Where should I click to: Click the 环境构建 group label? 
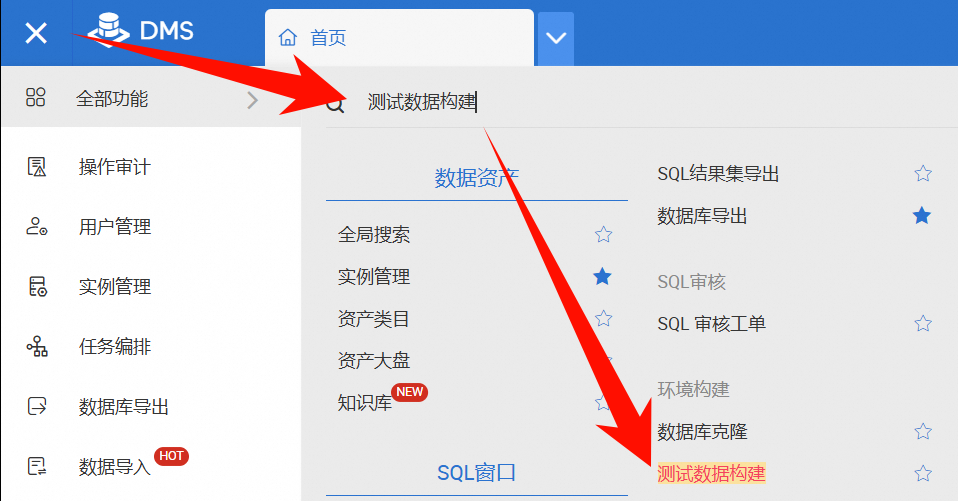pyautogui.click(x=693, y=389)
